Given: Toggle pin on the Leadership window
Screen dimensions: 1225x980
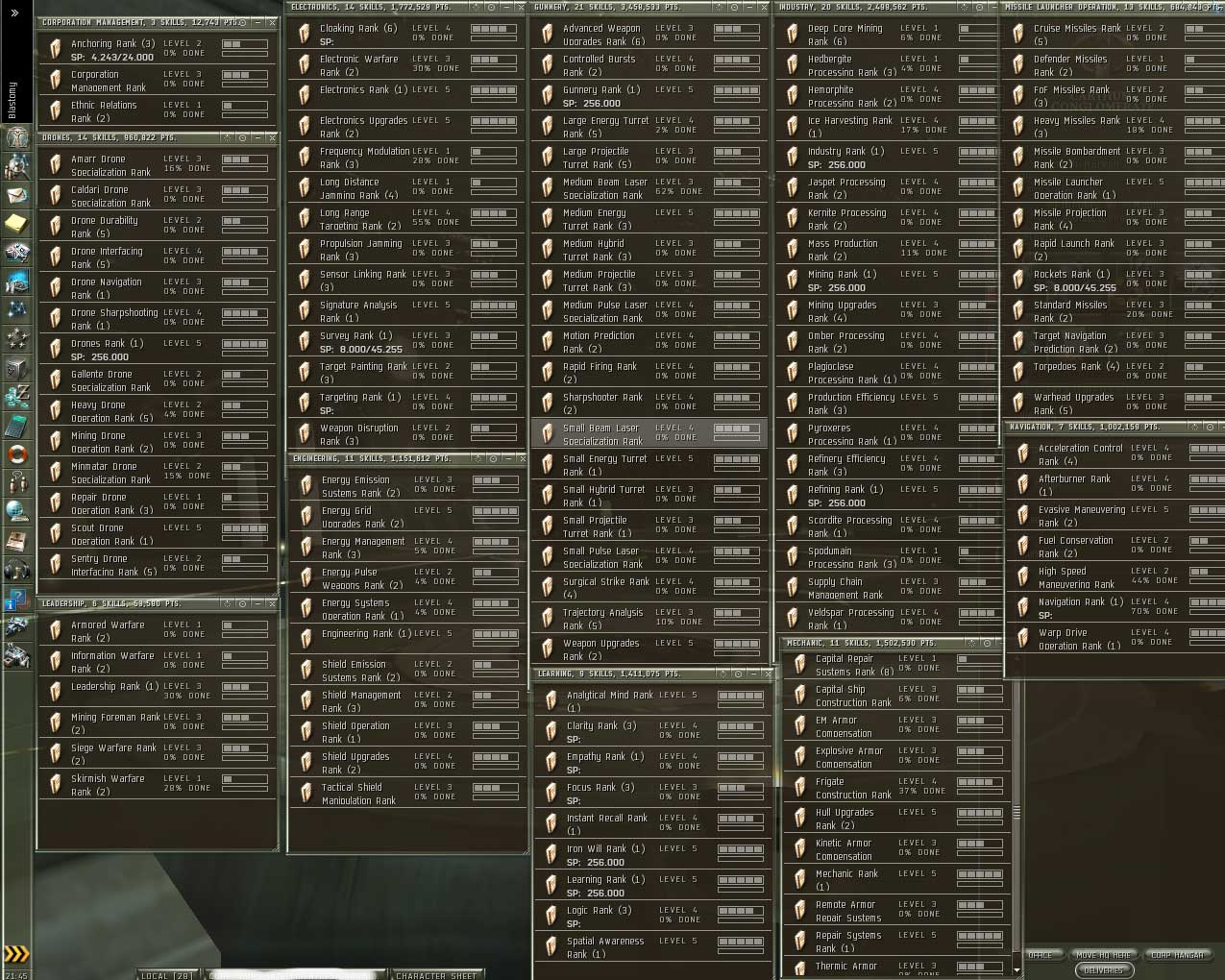Looking at the screenshot, I should 227,604.
